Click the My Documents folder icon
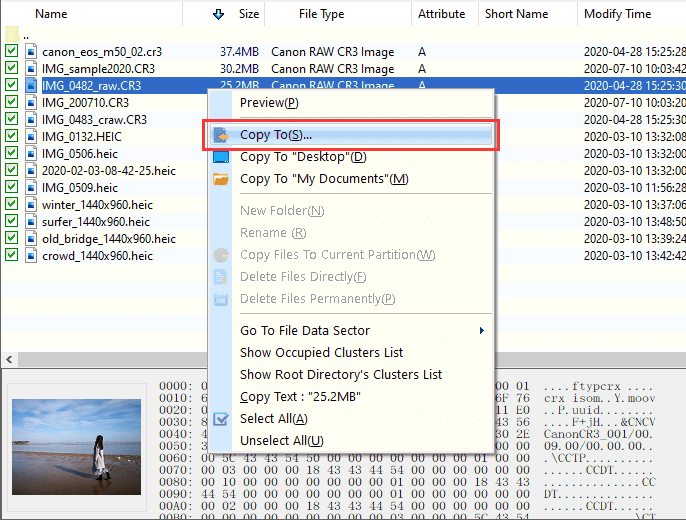686x520 pixels. point(221,179)
